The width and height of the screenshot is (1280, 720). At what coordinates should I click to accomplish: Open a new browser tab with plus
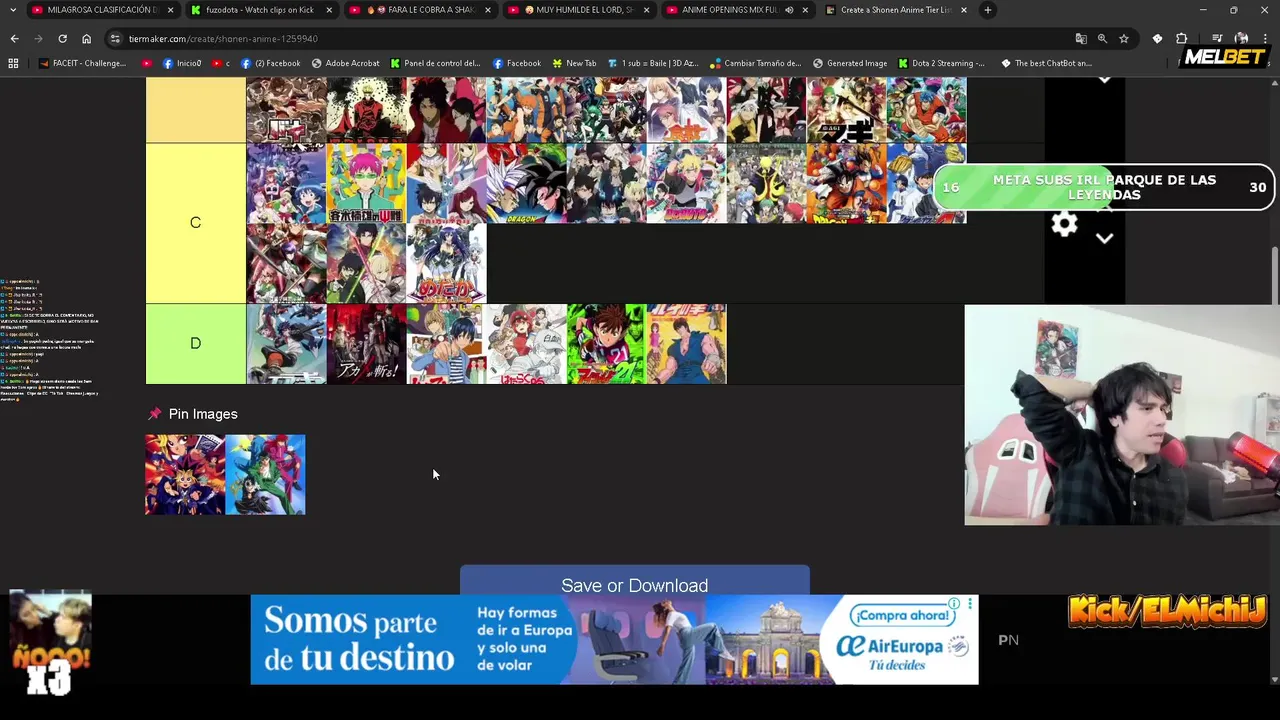click(987, 10)
